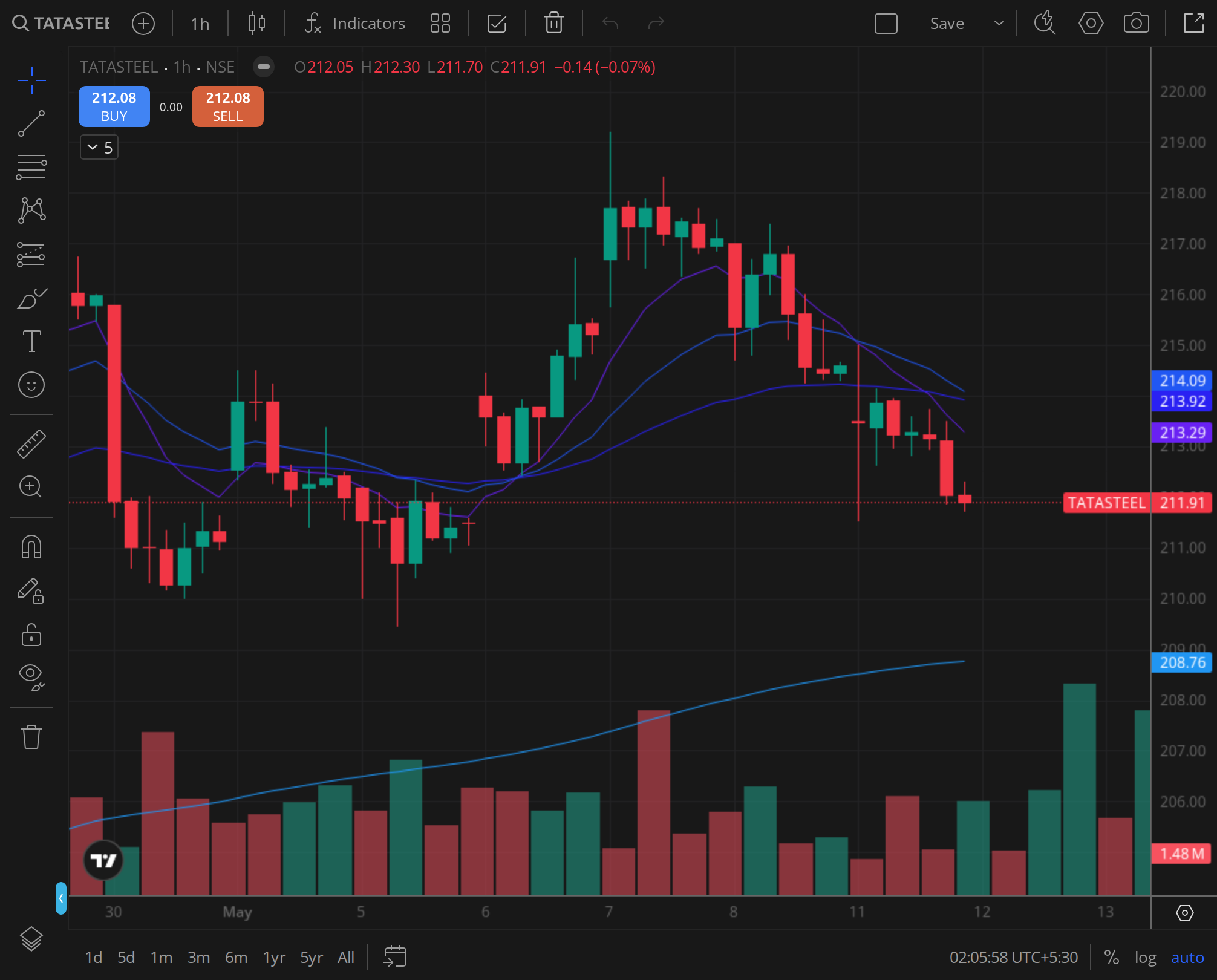Open the go to date calendar
Viewport: 1217px width, 980px height.
click(x=395, y=956)
